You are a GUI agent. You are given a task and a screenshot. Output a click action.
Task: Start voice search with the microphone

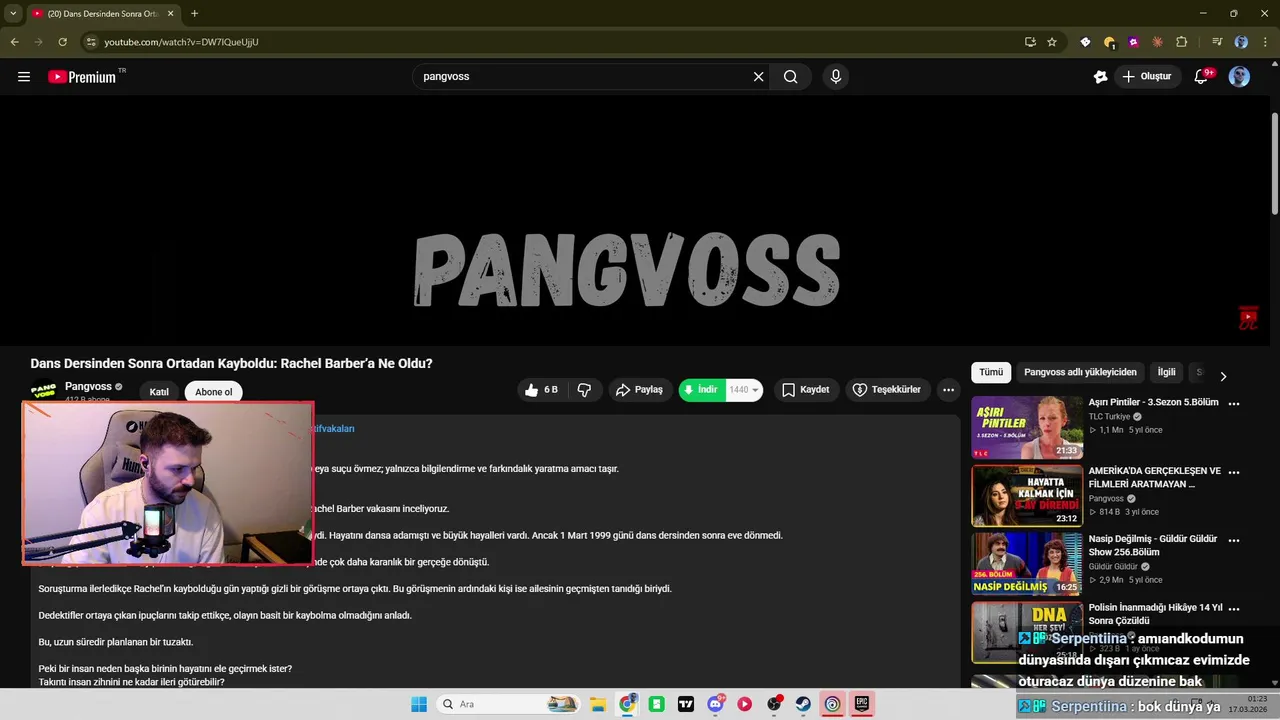[x=836, y=77]
